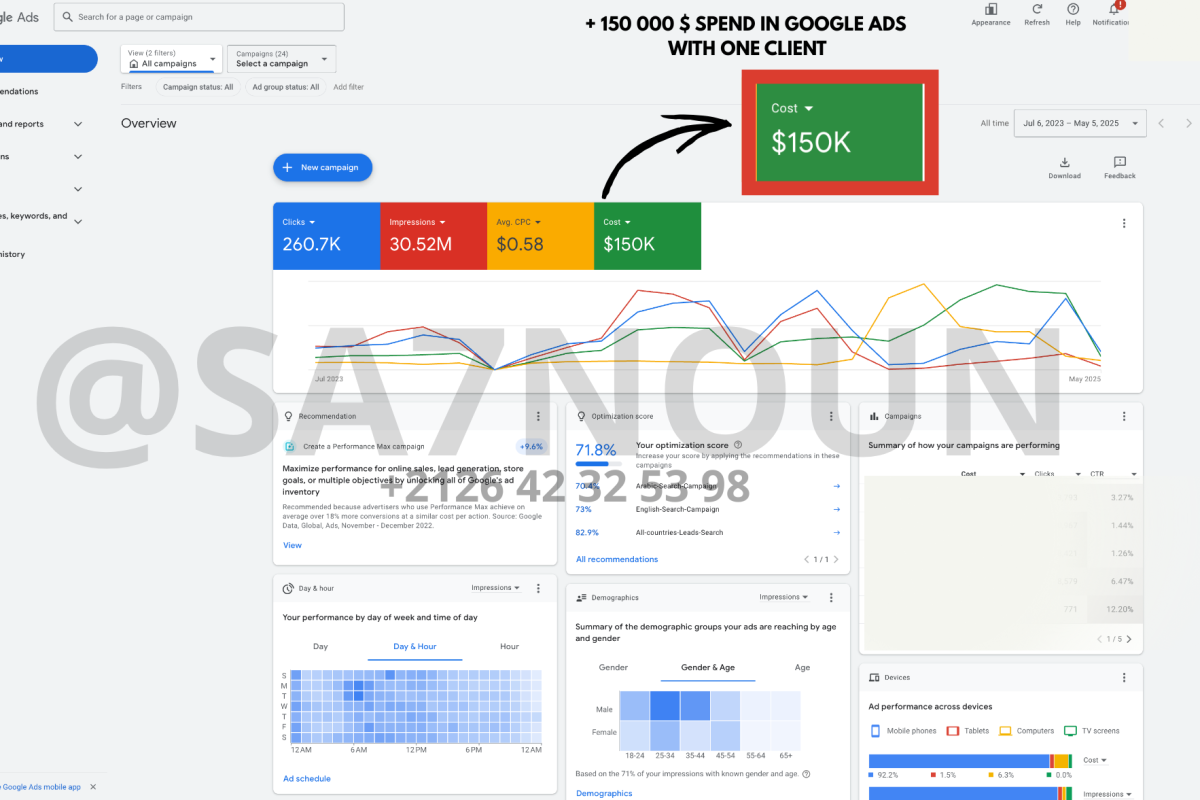Screen dimensions: 1200x800
Task: Open the Optimization score card's three-dot menu
Action: (x=831, y=416)
